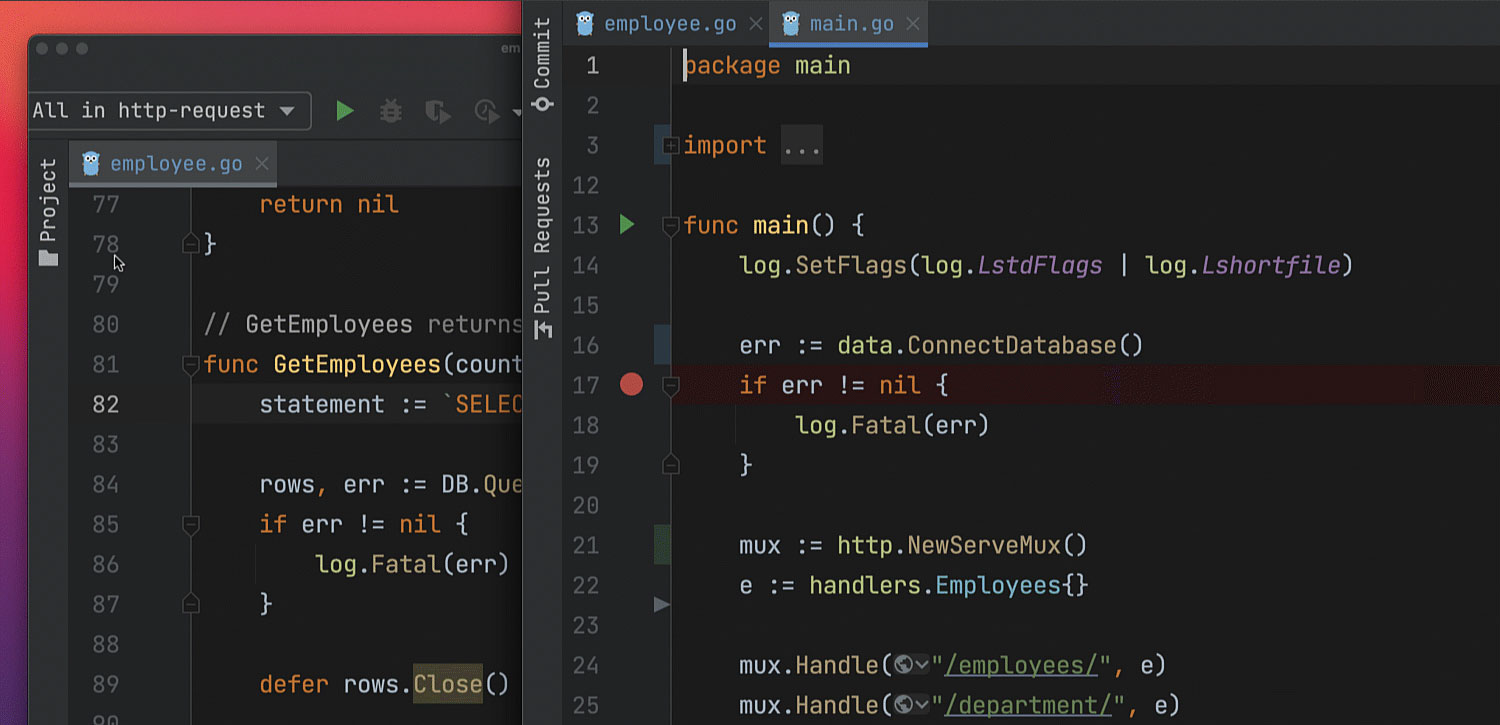
Task: Click line number 82 in employee.go
Action: 105,404
